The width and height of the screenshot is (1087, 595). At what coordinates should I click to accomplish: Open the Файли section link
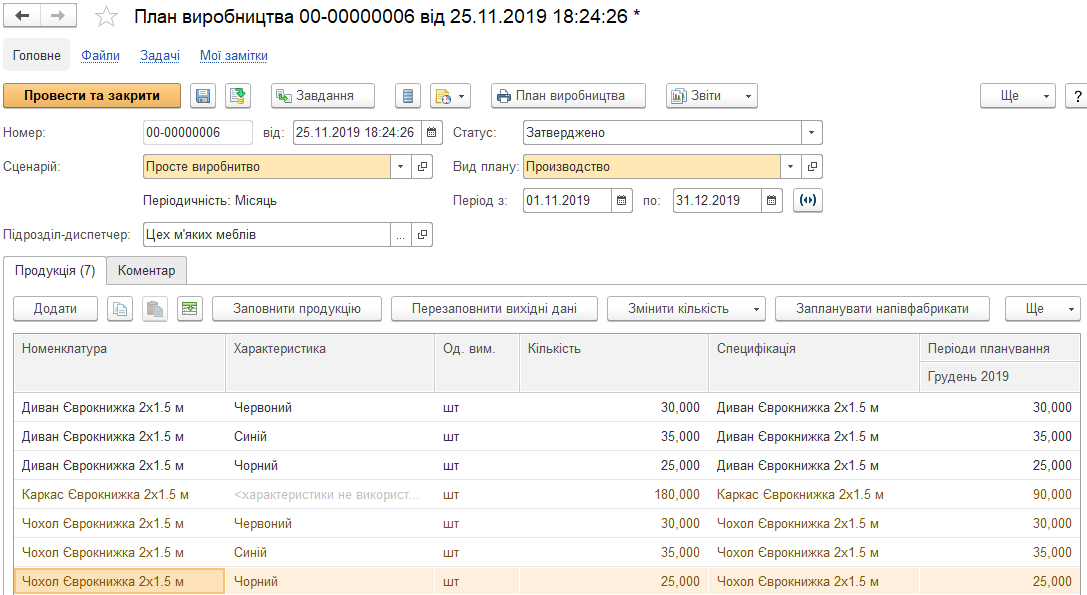click(x=101, y=56)
